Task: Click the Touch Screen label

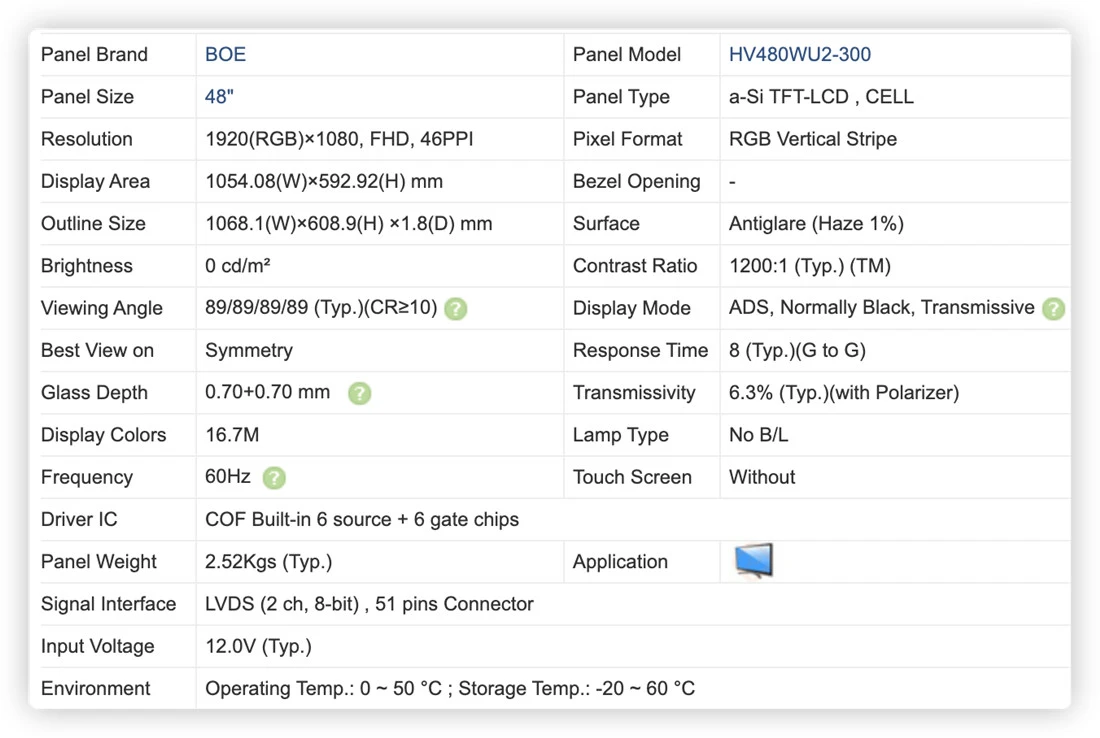Action: pyautogui.click(x=632, y=477)
